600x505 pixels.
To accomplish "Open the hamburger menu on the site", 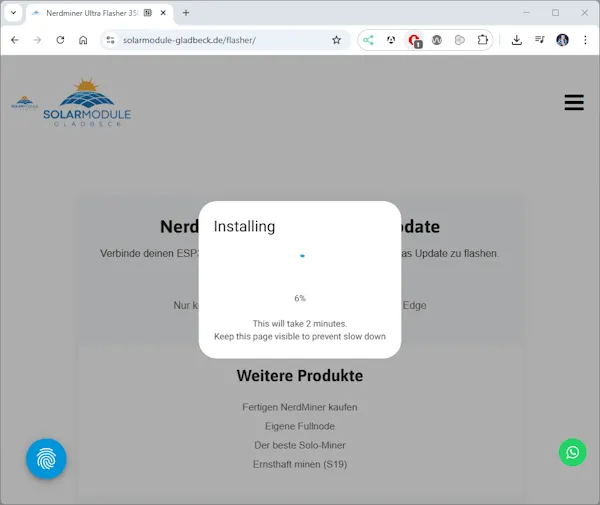I will coord(573,103).
